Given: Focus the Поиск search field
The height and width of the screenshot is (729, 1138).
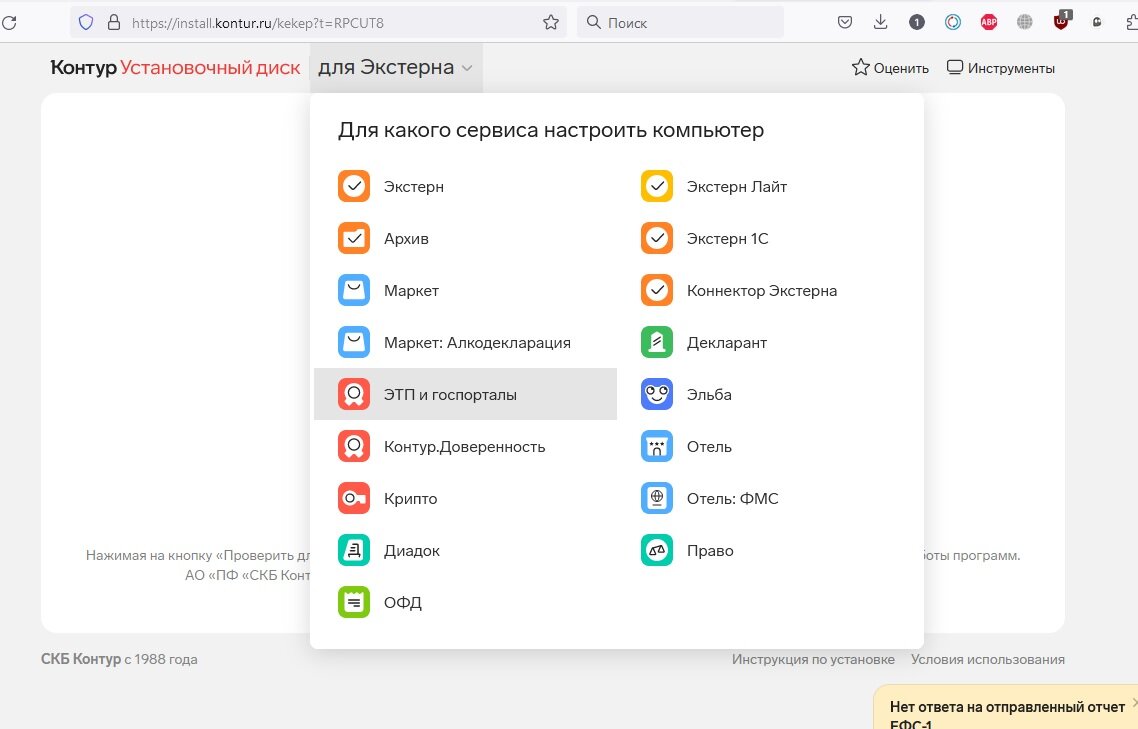Looking at the screenshot, I should tap(681, 23).
